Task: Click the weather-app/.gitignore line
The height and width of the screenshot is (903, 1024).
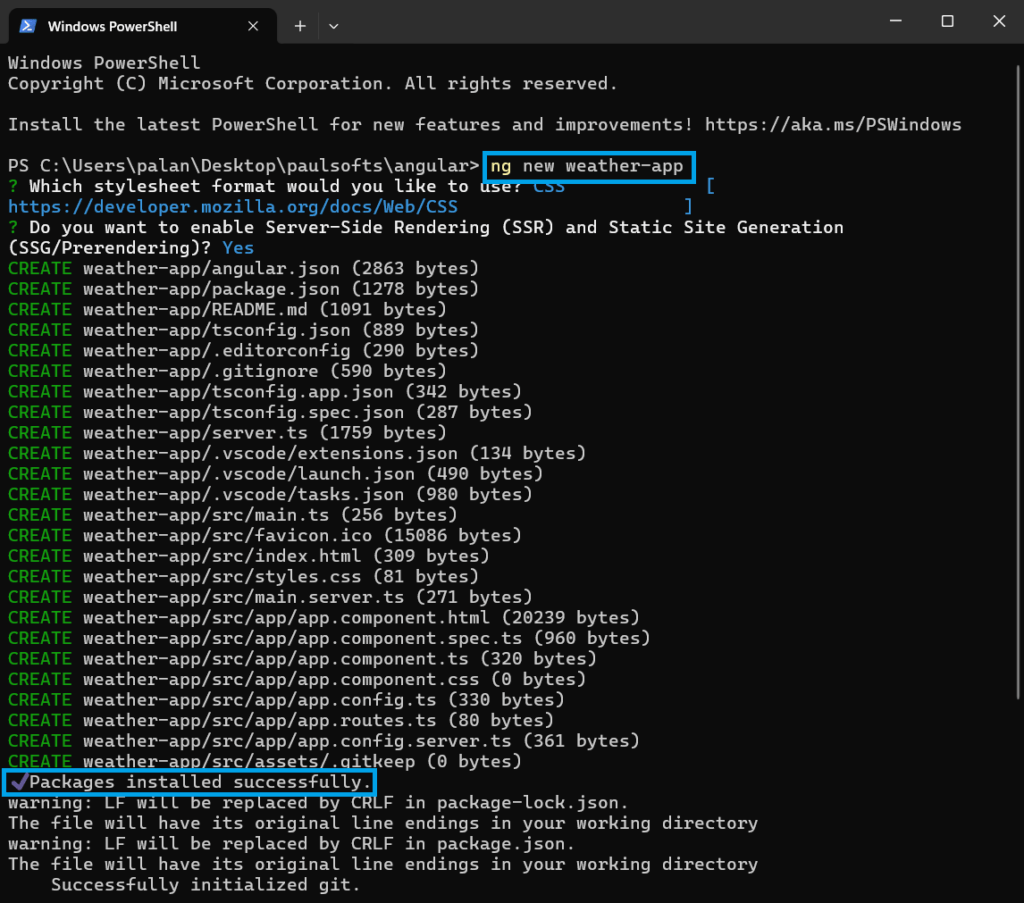Action: (x=227, y=372)
